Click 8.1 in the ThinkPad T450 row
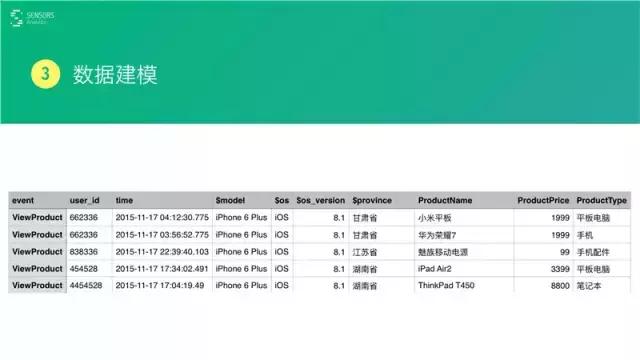 point(339,286)
